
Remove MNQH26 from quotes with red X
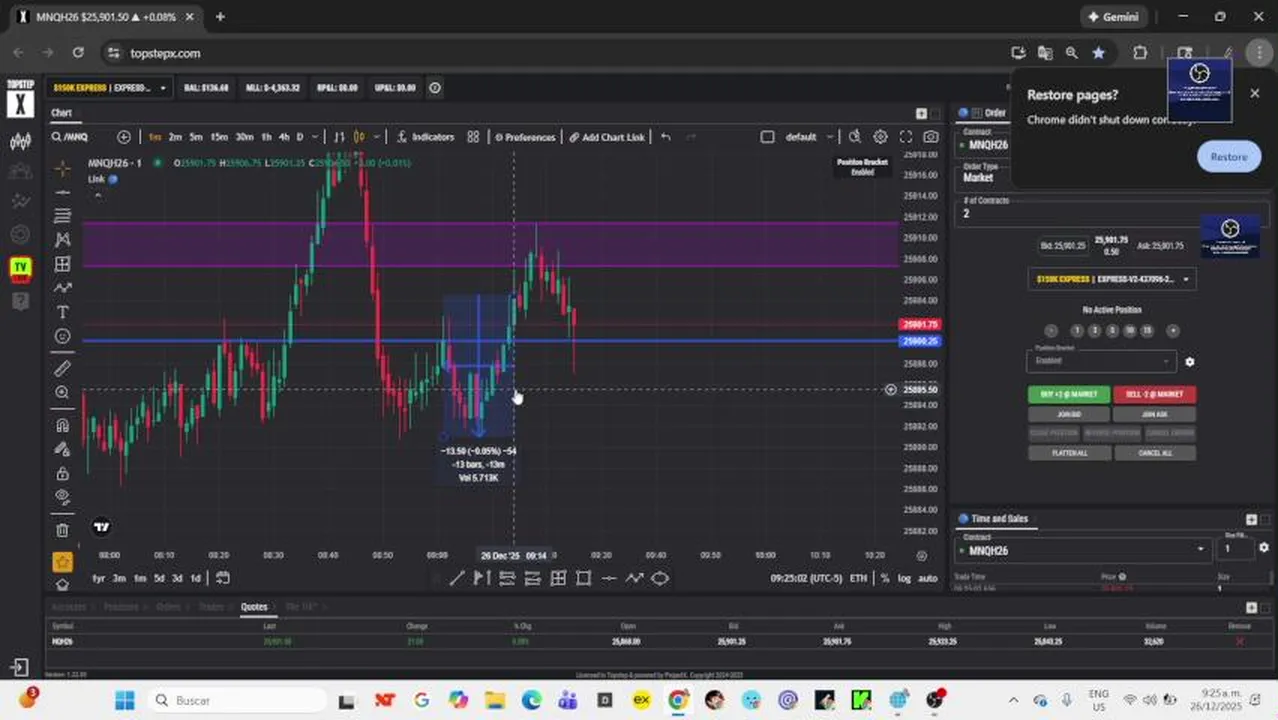(x=1239, y=641)
